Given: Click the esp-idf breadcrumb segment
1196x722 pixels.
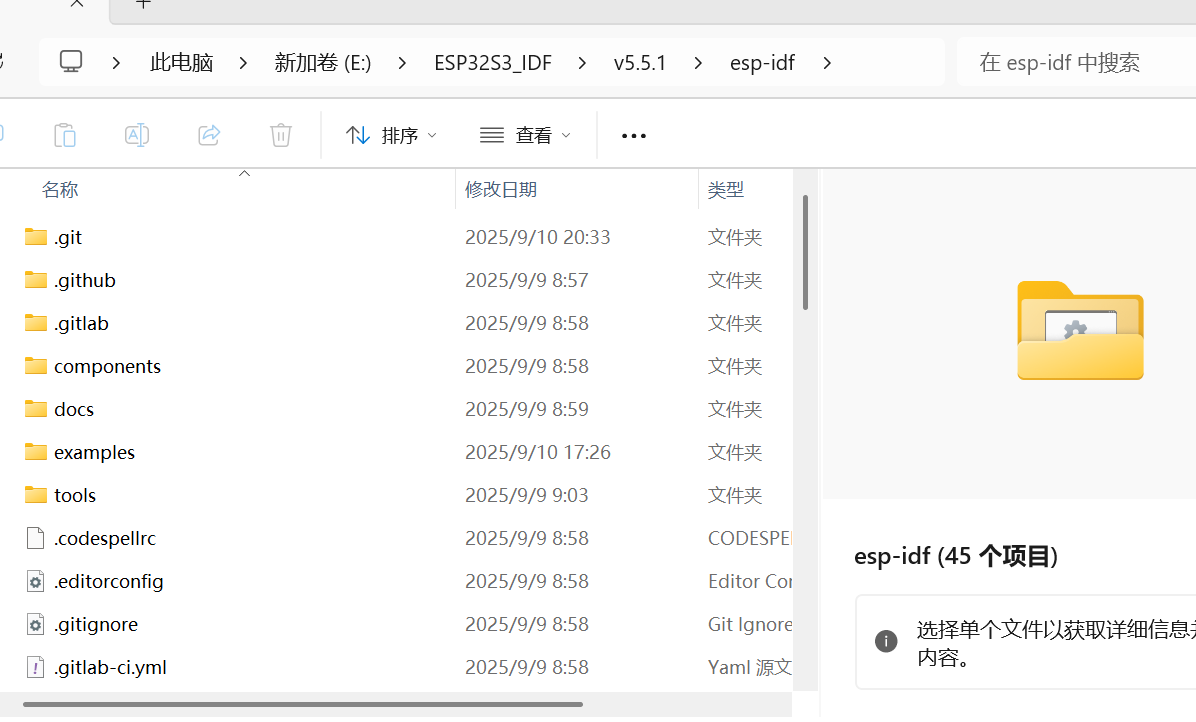Looking at the screenshot, I should pyautogui.click(x=762, y=63).
